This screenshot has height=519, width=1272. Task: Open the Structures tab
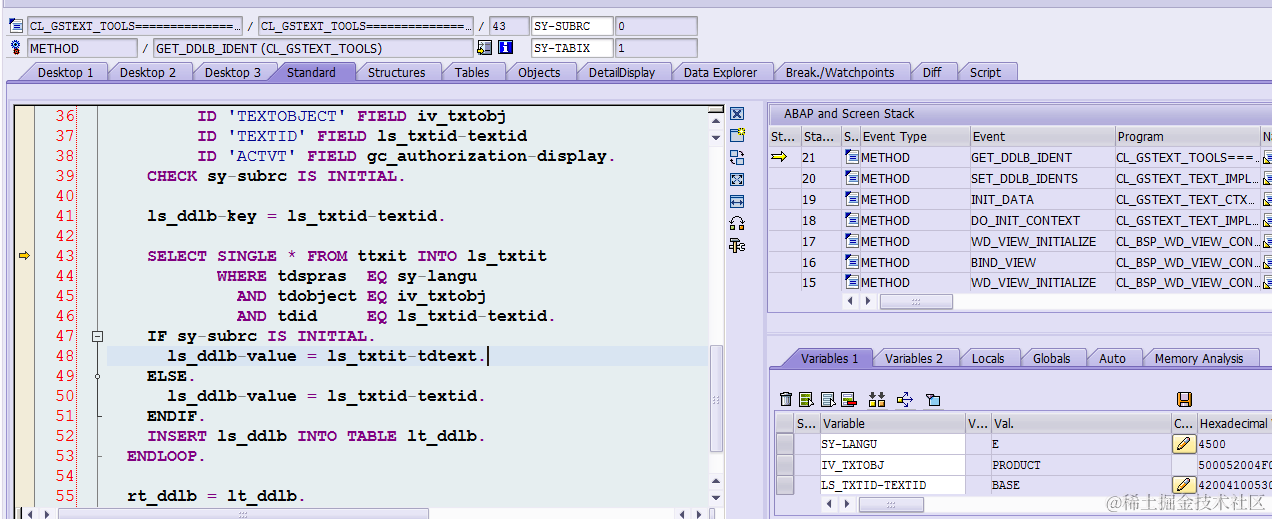click(x=396, y=72)
